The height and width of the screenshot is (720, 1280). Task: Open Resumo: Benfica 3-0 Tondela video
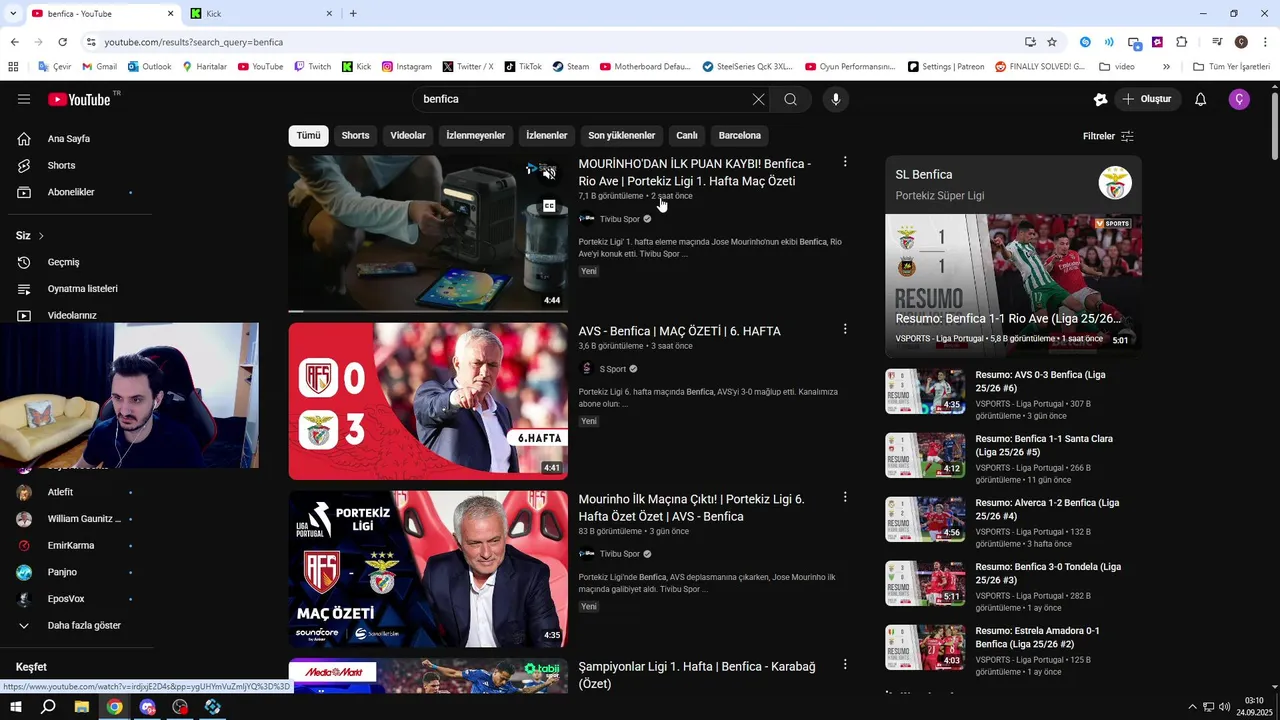(x=1048, y=573)
